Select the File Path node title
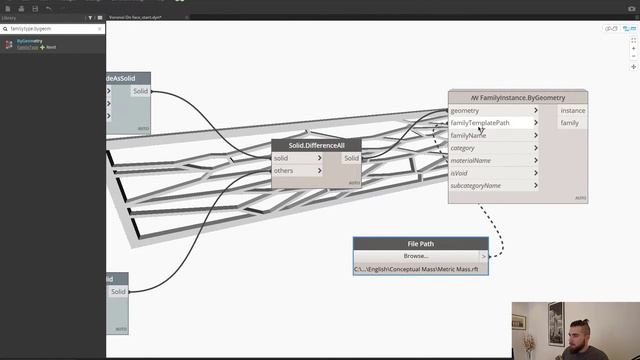Screen dimensions: 640x360 [x=420, y=244]
